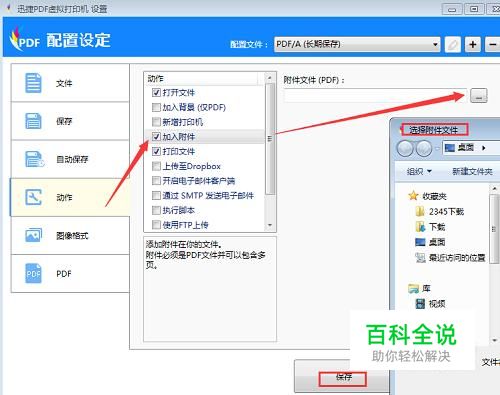Screen dimensions: 500x395
Task: Go to the PDF settings tab
Action: point(70,274)
